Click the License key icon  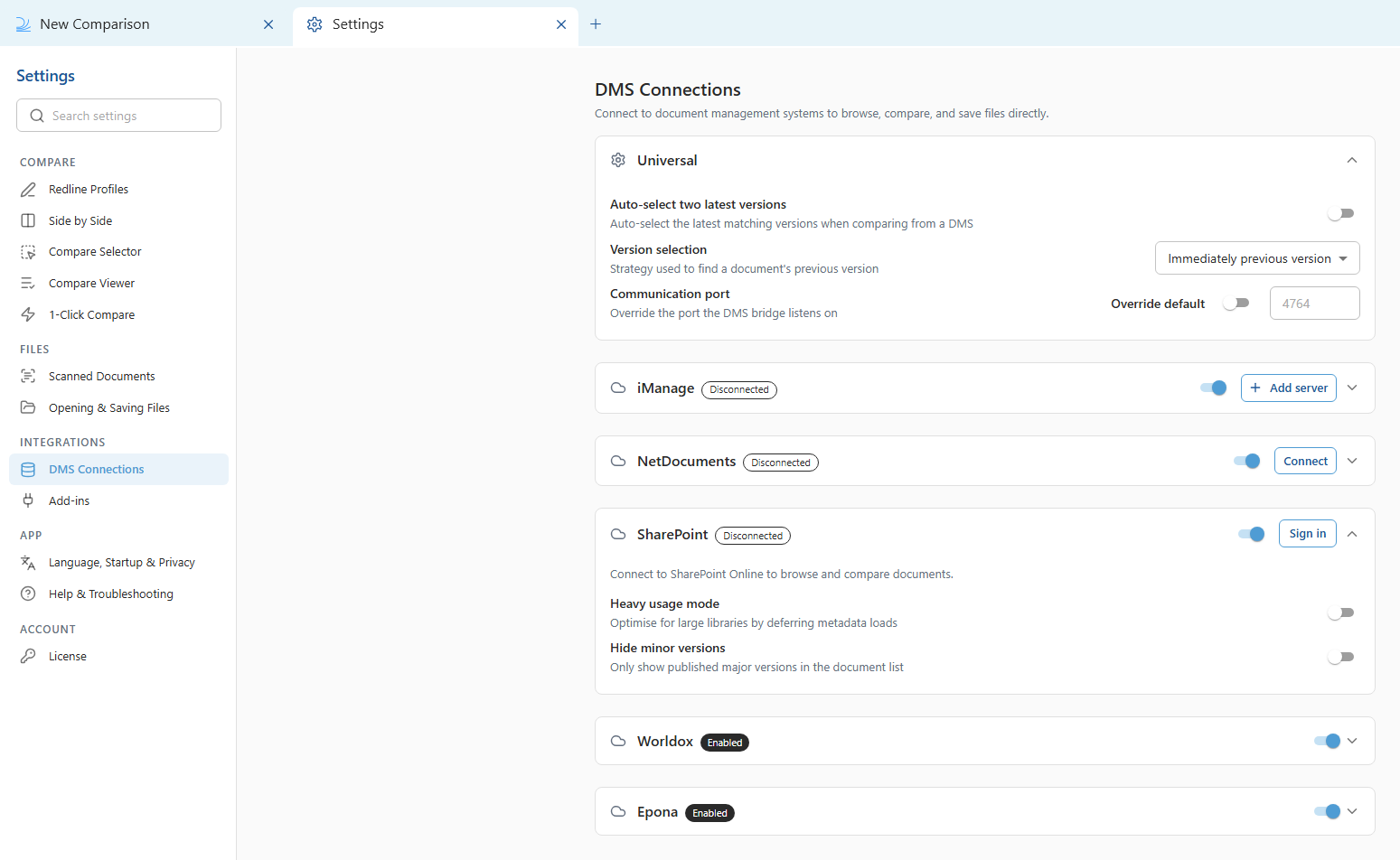[x=28, y=656]
